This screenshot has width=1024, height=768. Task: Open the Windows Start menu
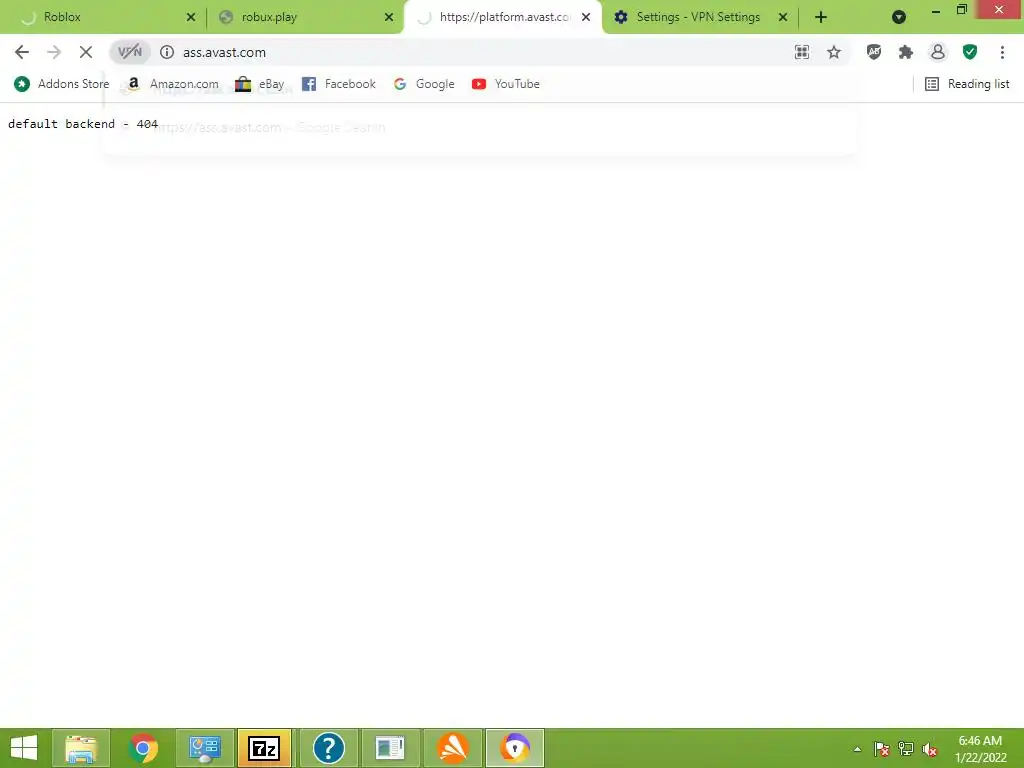pos(24,748)
